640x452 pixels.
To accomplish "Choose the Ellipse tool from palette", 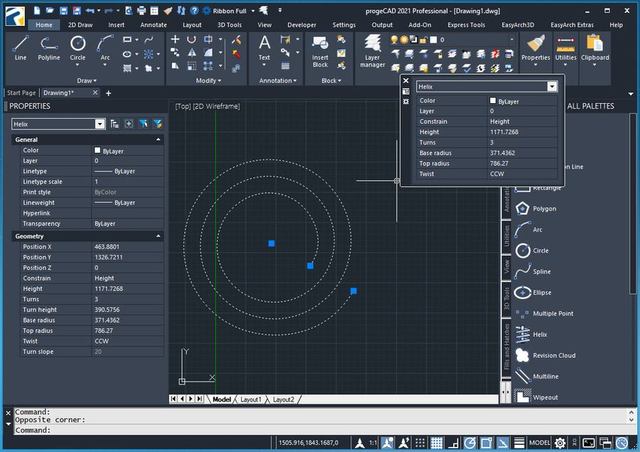I will 542,292.
